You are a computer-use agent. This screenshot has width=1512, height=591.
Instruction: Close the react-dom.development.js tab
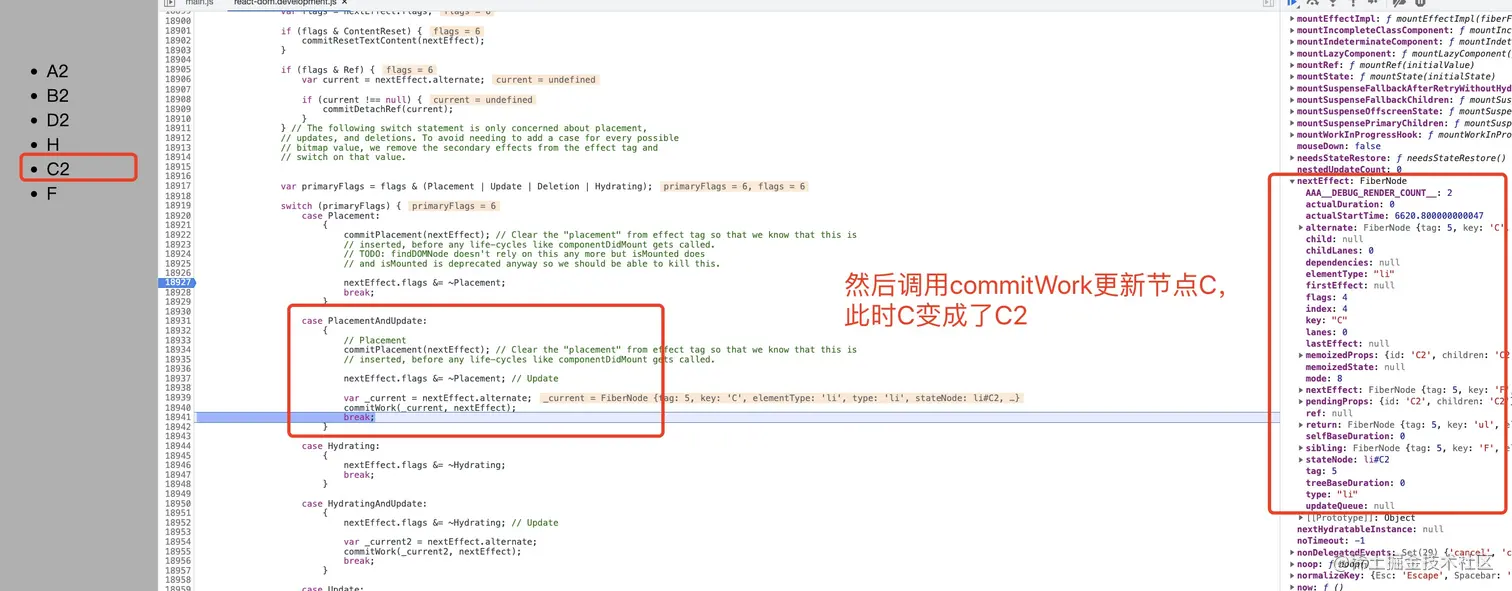345,3
